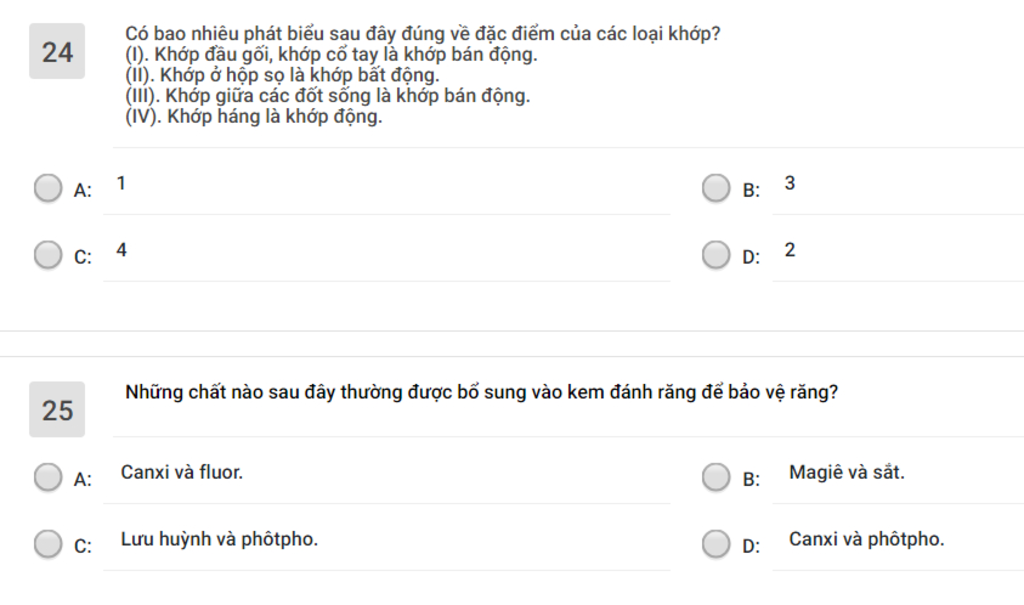This screenshot has height=605, width=1024.
Task: Choose radio option C 'Lưu huỳnh và phôtpho'
Action: pos(48,544)
